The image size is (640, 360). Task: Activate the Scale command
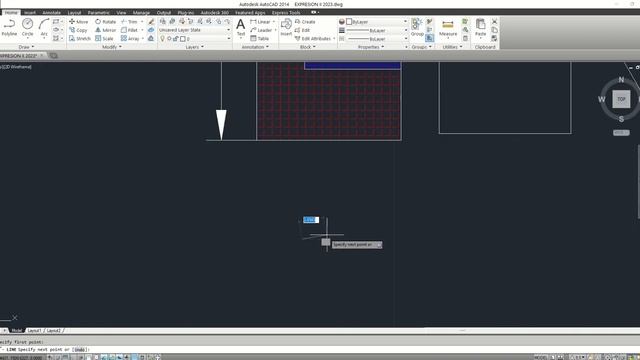104,38
